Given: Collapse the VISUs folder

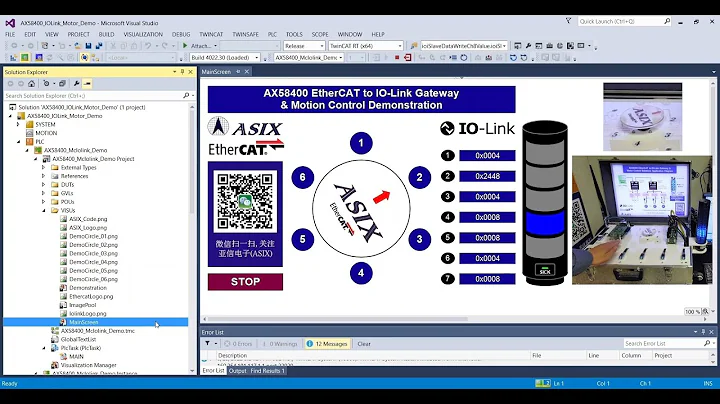Looking at the screenshot, I should click(x=44, y=210).
